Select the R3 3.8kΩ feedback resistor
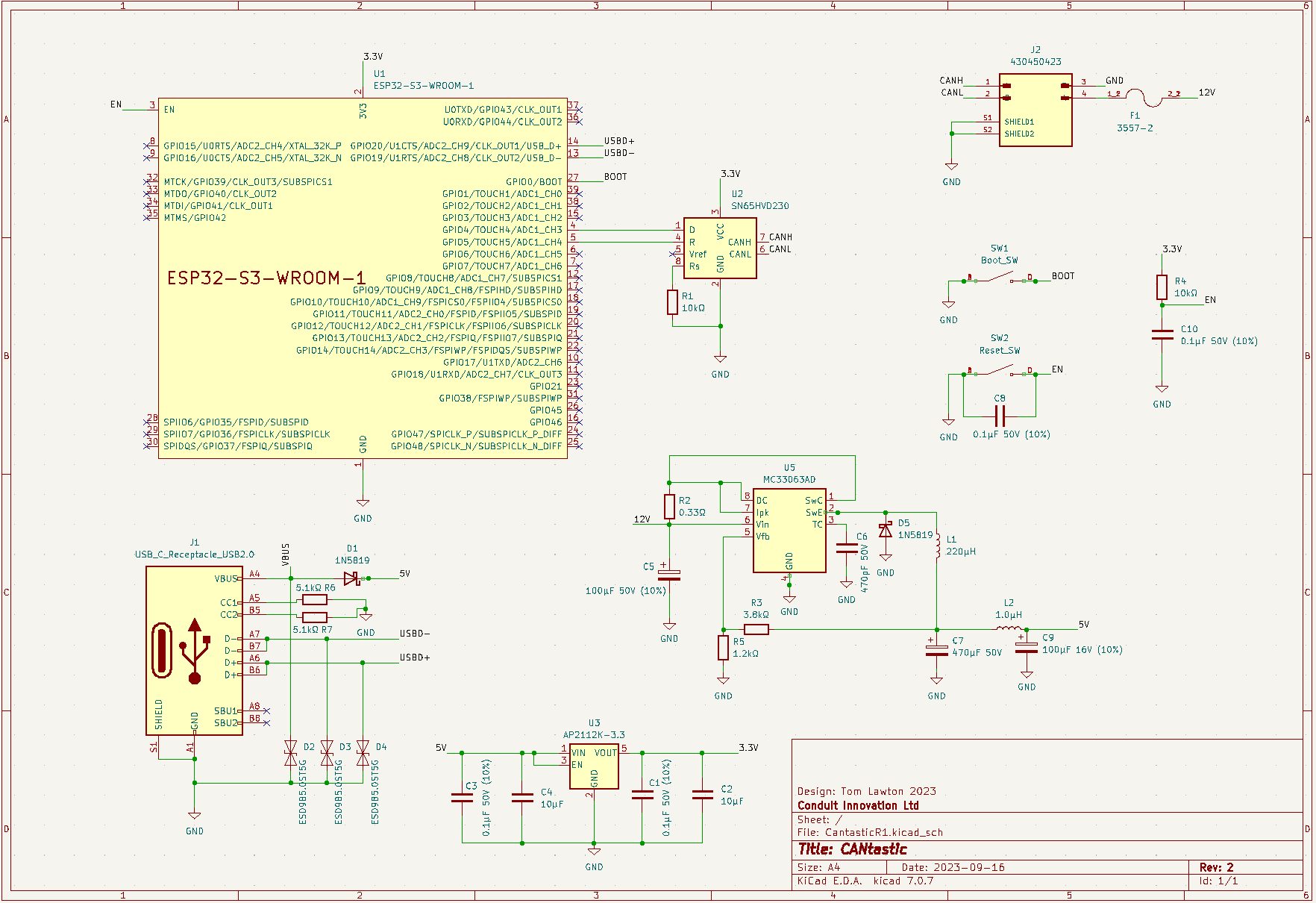Screen dimensions: 1316x903 [x=756, y=629]
